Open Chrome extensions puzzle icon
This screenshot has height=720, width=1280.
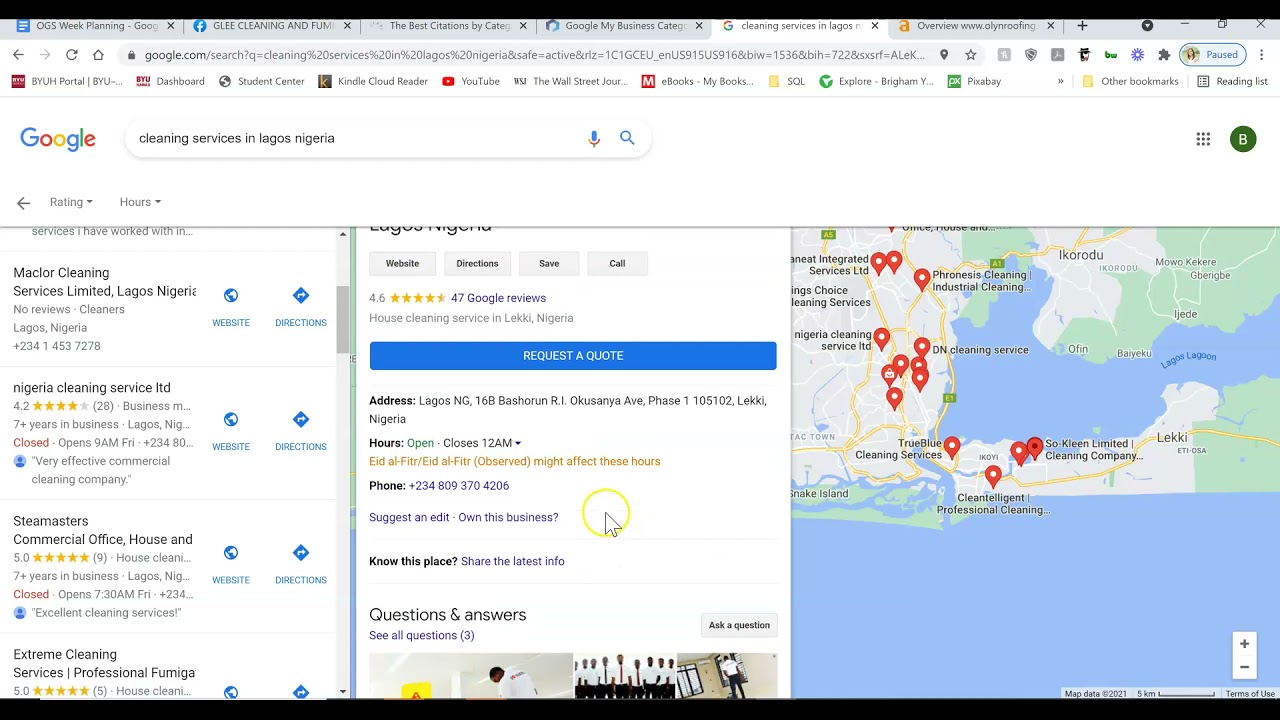click(1164, 54)
